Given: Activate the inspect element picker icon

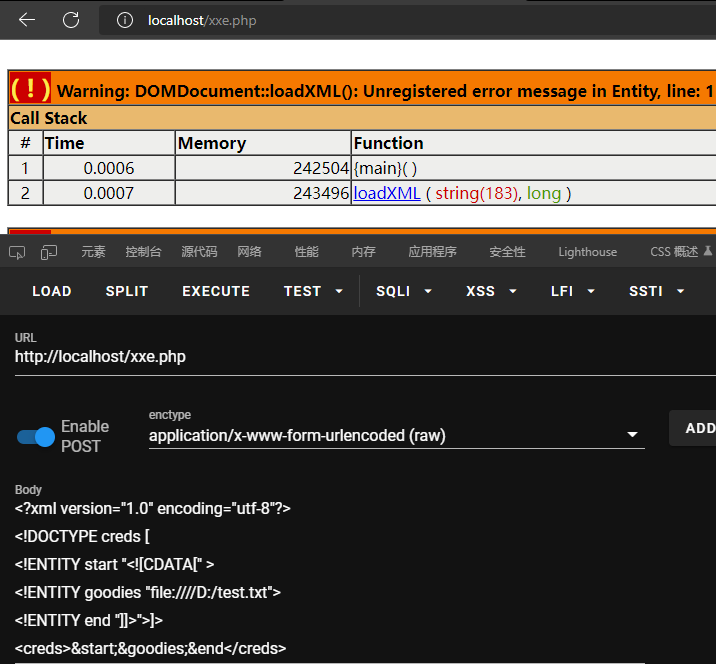Looking at the screenshot, I should coord(17,252).
